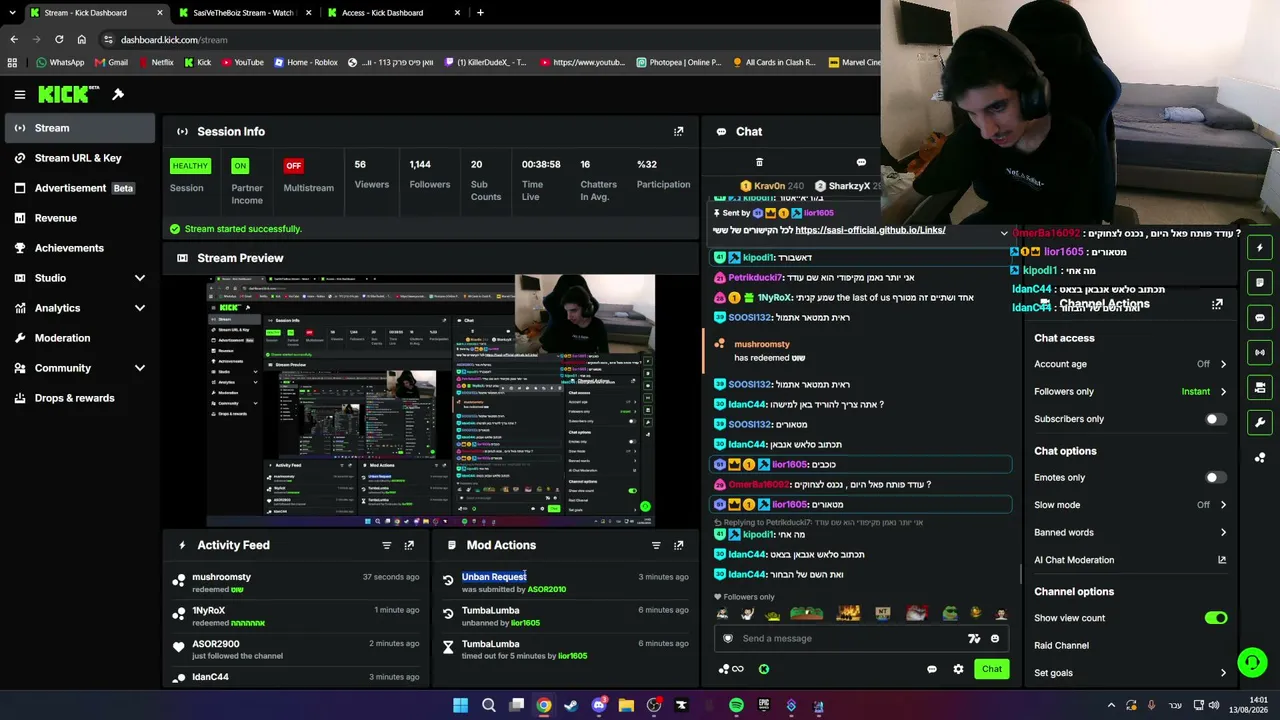1280x720 pixels.
Task: Select Stream in the sidebar
Action: click(78, 128)
